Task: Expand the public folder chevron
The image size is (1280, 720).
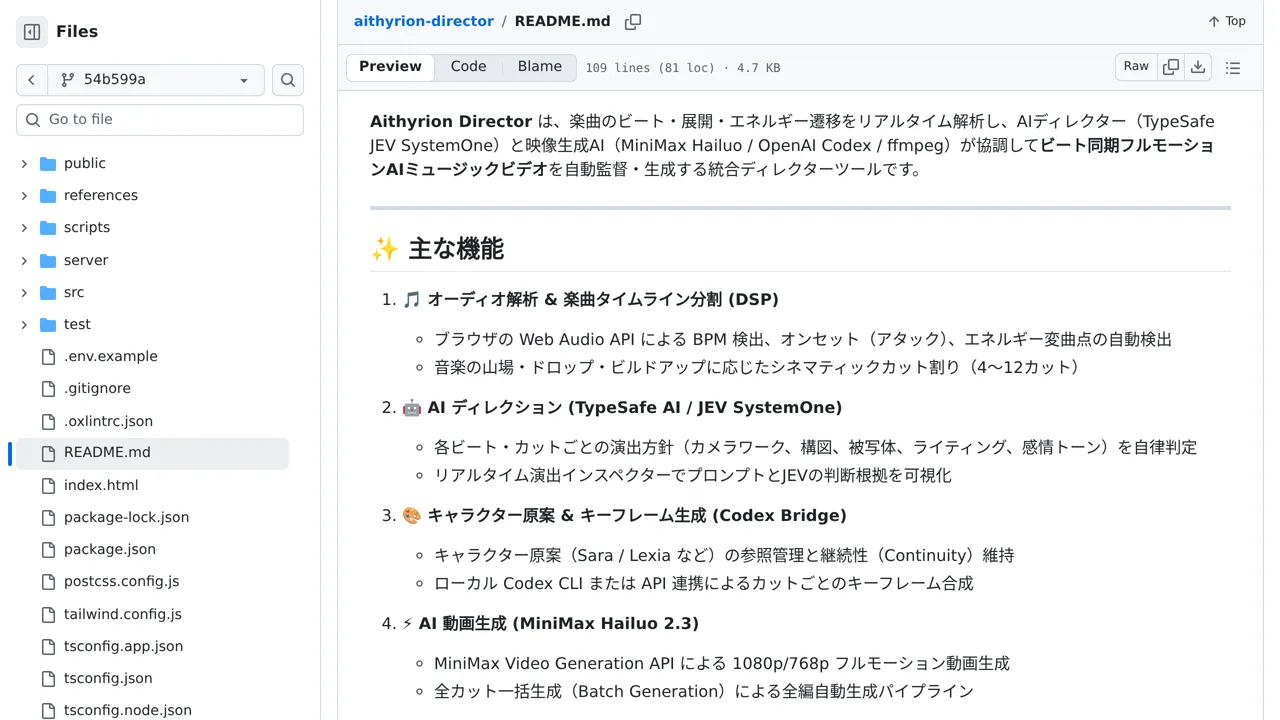Action: 24,164
